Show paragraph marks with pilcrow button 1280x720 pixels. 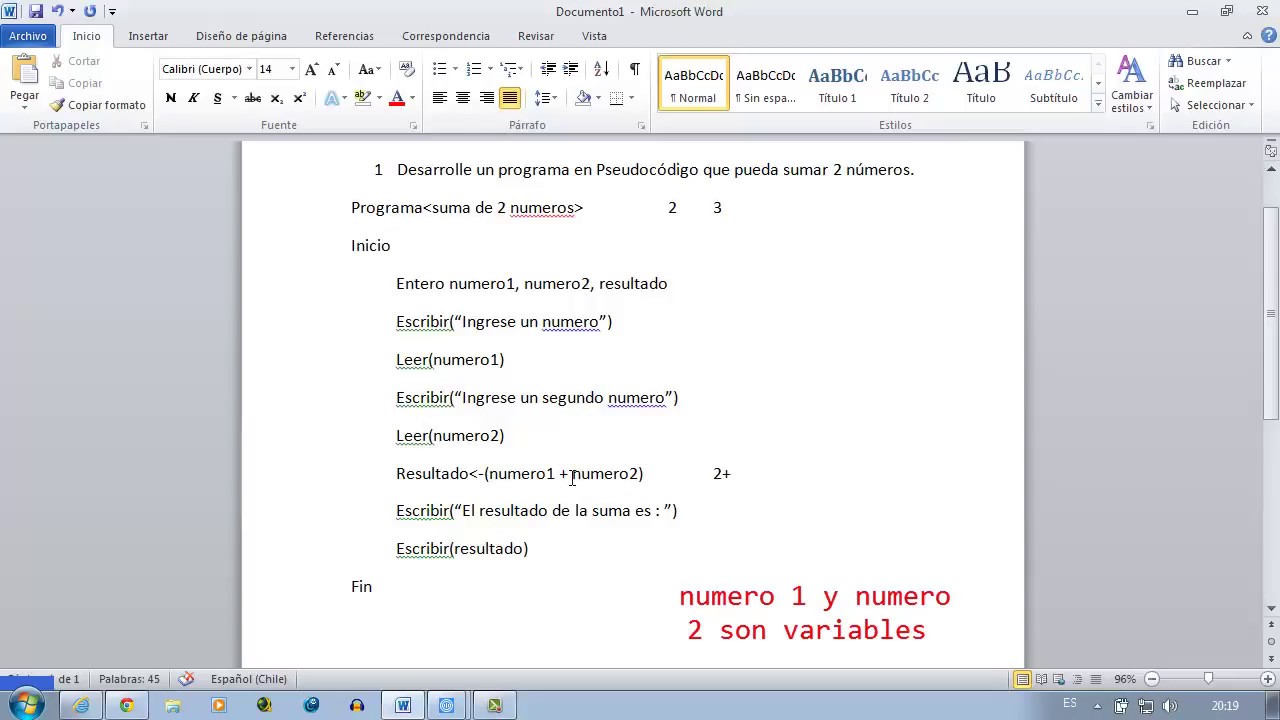pos(634,69)
